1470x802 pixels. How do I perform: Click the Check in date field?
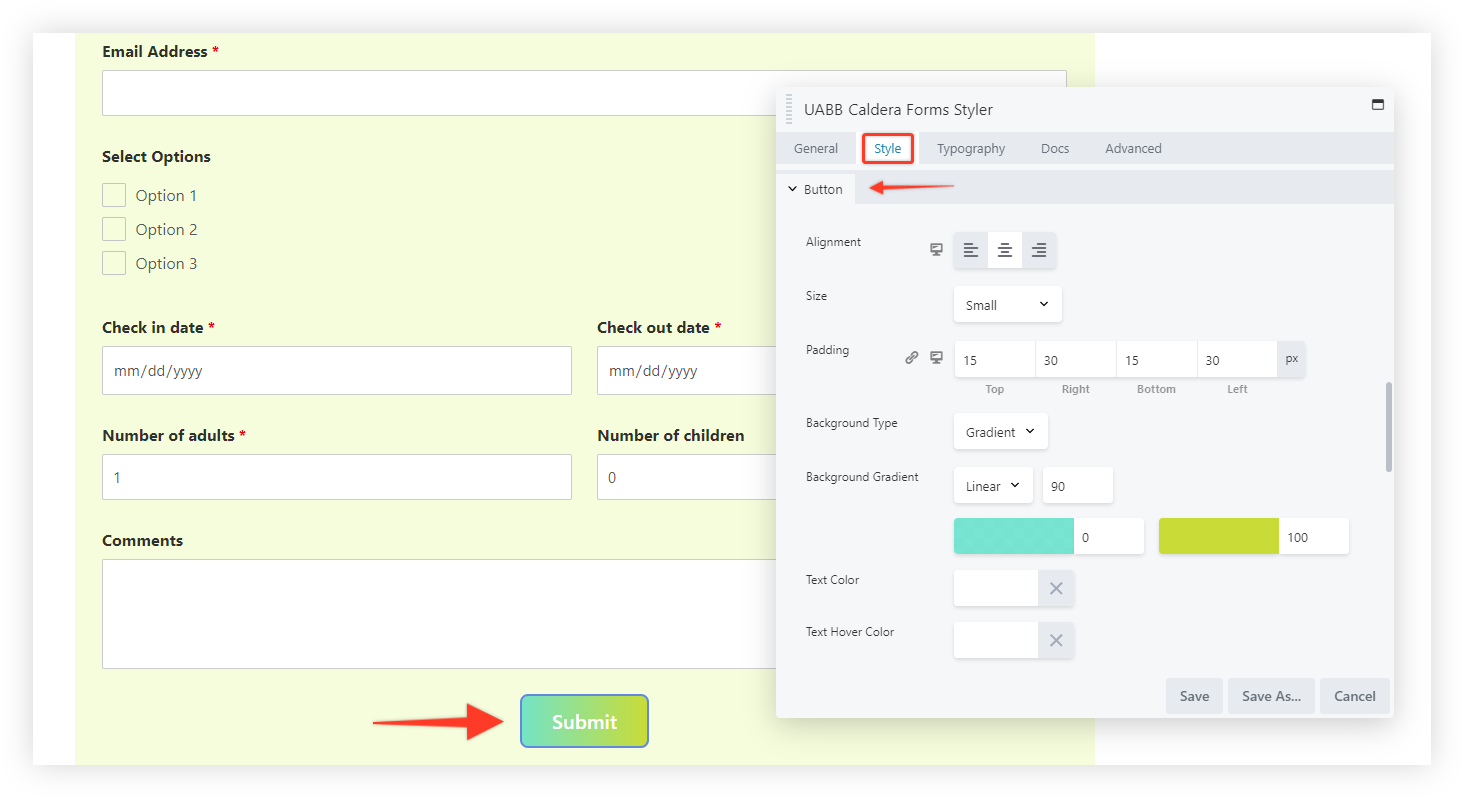pyautogui.click(x=336, y=371)
